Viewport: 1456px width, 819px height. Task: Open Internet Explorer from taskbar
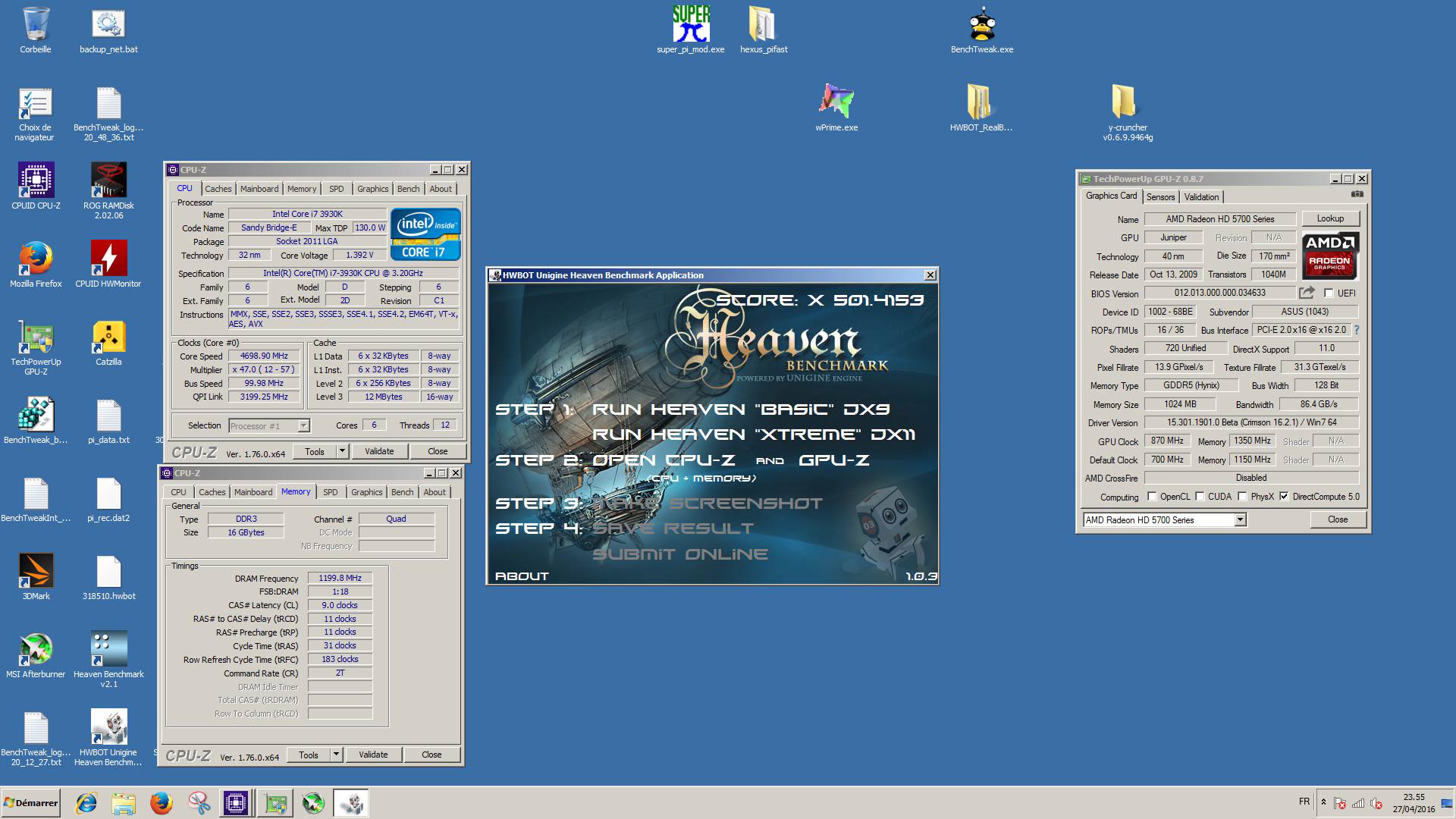[x=86, y=803]
